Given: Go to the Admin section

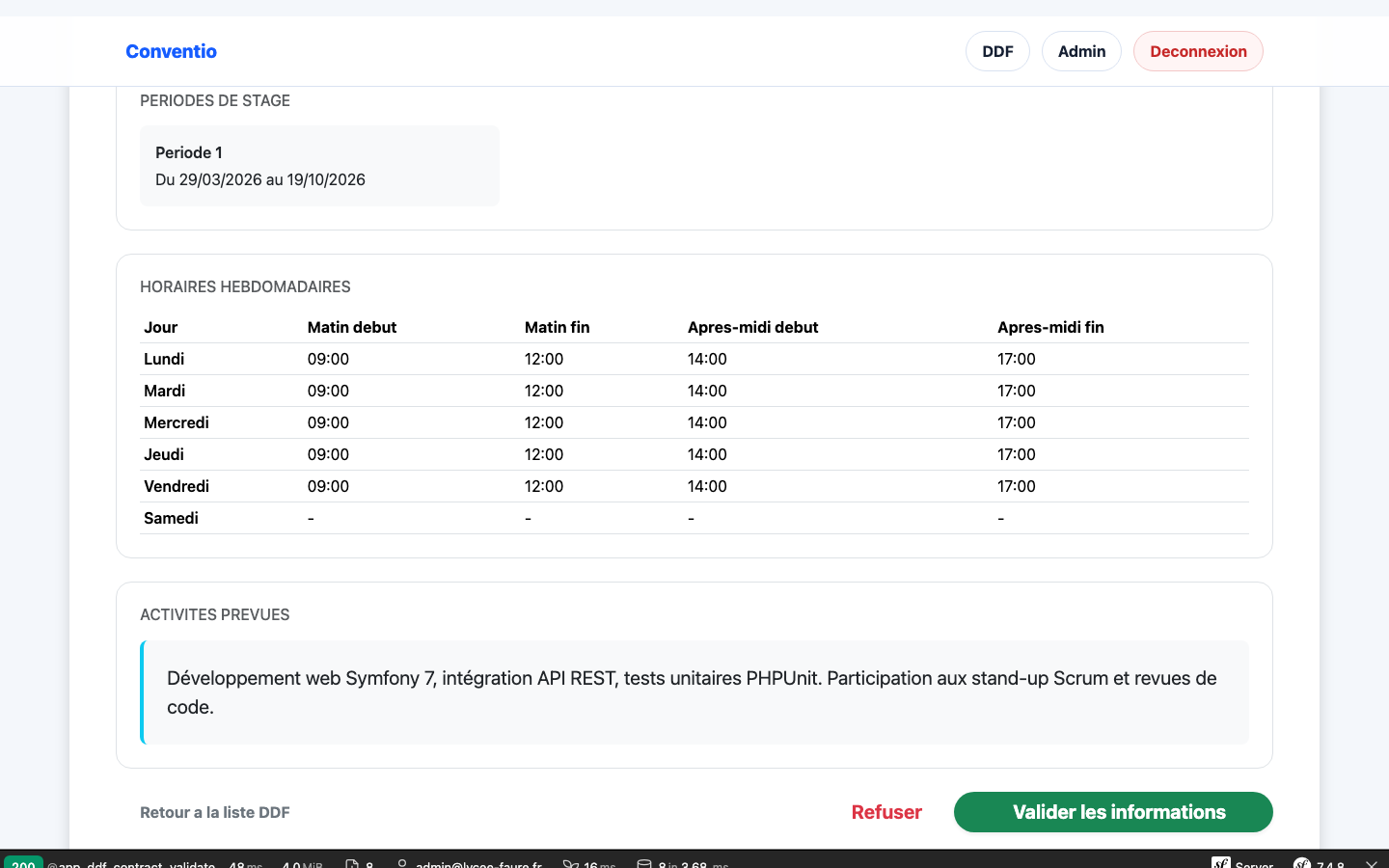Looking at the screenshot, I should [x=1081, y=51].
